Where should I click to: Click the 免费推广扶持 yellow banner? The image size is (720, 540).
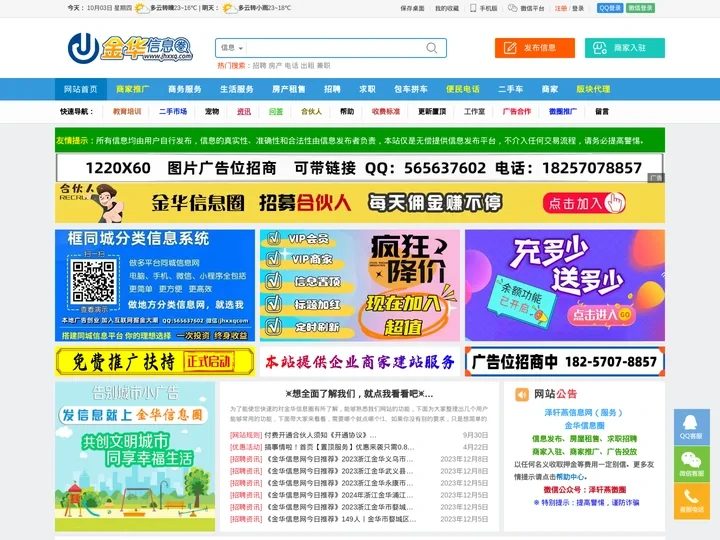click(155, 362)
